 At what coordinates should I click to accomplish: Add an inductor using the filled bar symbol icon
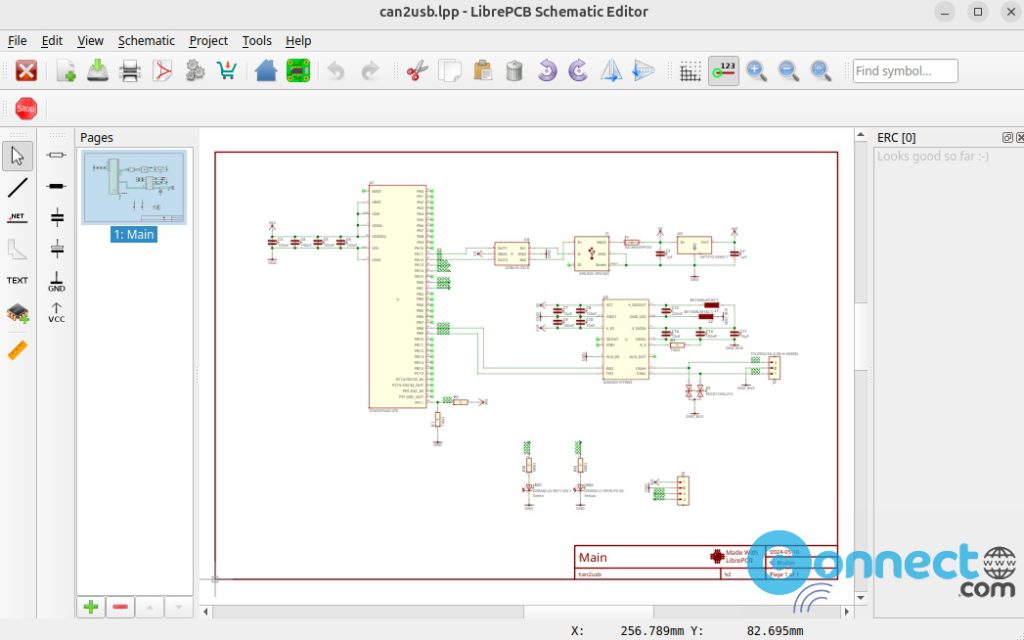pos(57,186)
